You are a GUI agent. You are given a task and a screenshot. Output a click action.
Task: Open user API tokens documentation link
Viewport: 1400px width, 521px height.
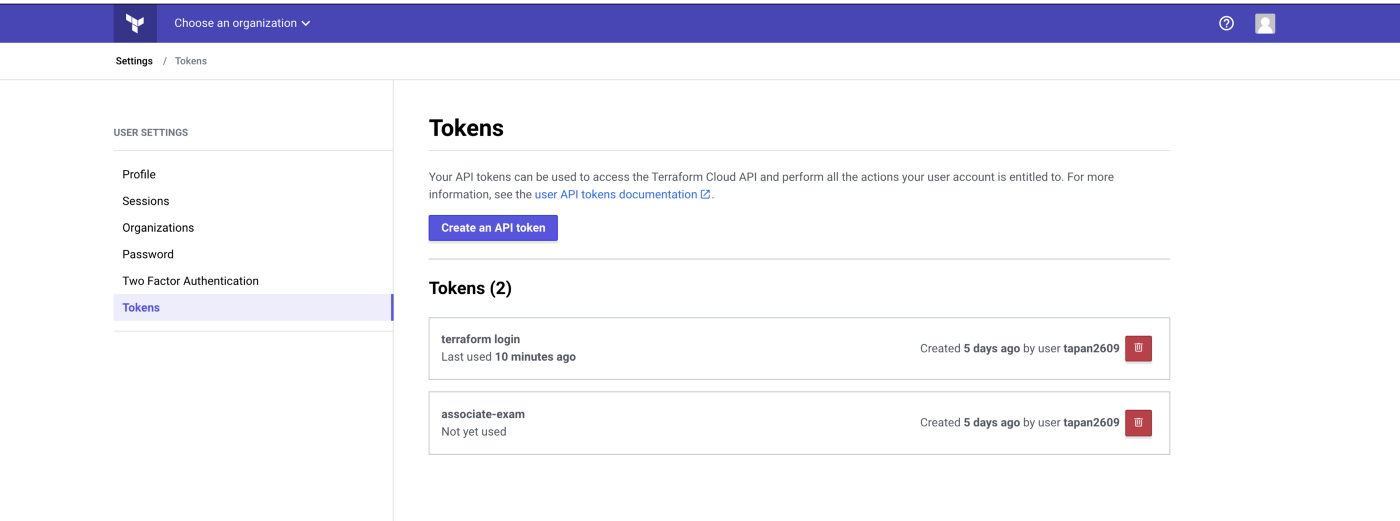tap(616, 195)
